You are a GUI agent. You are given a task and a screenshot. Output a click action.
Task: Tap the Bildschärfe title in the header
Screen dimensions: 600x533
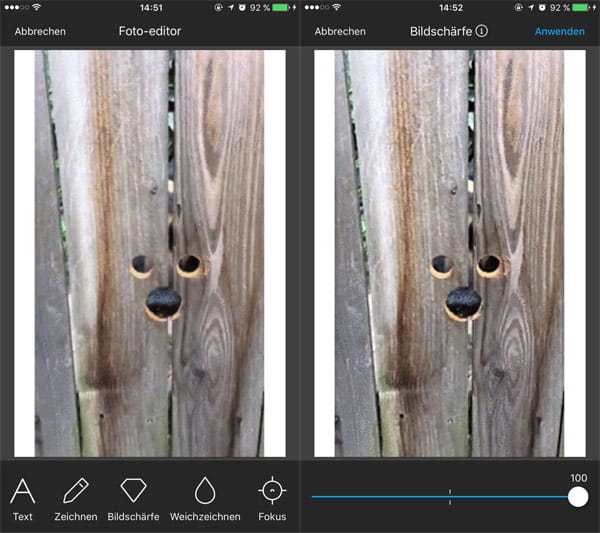pos(441,31)
